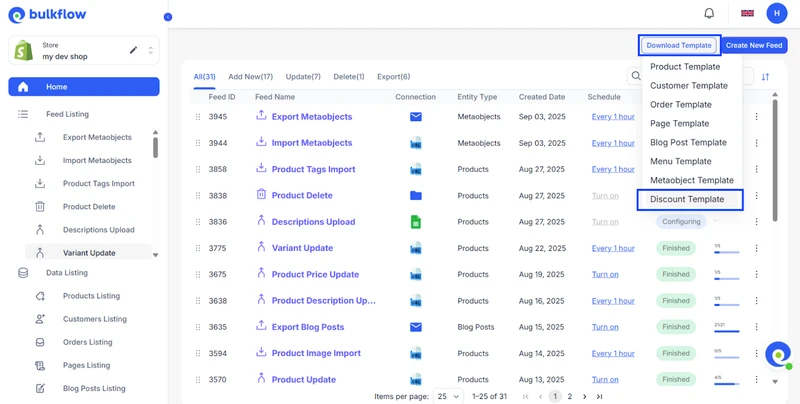Turn on schedule for Export Blog Posts
Viewport: 800px width, 404px height.
click(x=605, y=327)
